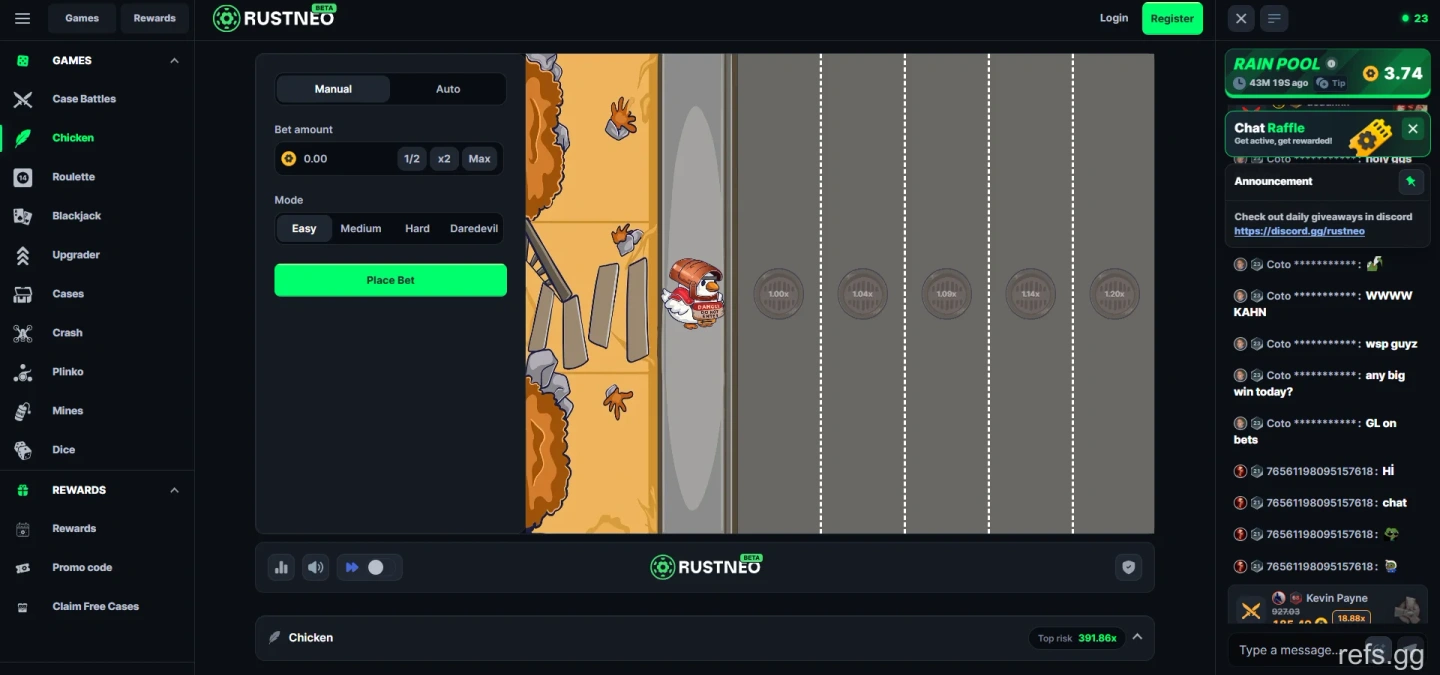Open Rewards page in the sidebar
This screenshot has width=1440, height=675.
[x=74, y=528]
